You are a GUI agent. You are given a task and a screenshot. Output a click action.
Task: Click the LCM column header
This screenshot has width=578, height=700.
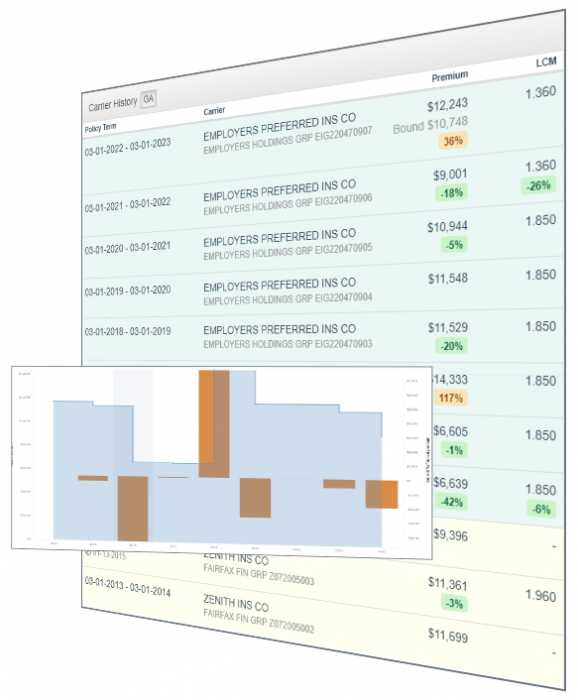546,62
